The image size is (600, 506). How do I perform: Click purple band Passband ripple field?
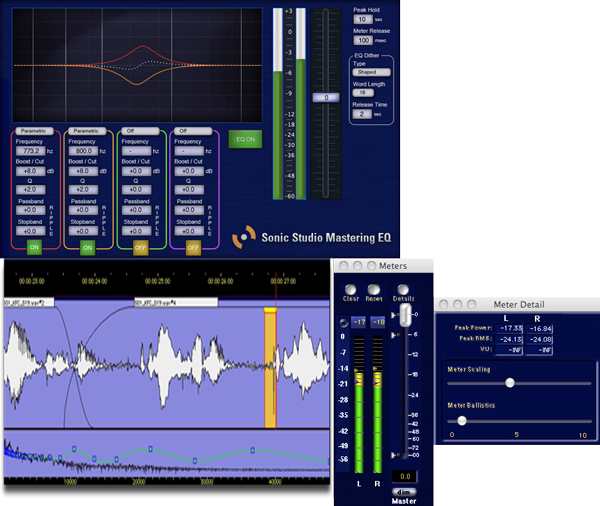pos(189,210)
